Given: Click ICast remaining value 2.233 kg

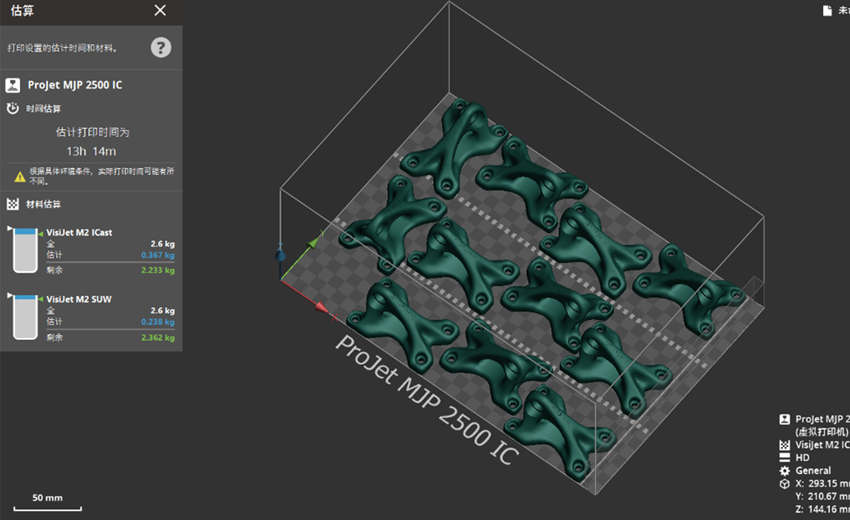Looking at the screenshot, I should click(158, 270).
